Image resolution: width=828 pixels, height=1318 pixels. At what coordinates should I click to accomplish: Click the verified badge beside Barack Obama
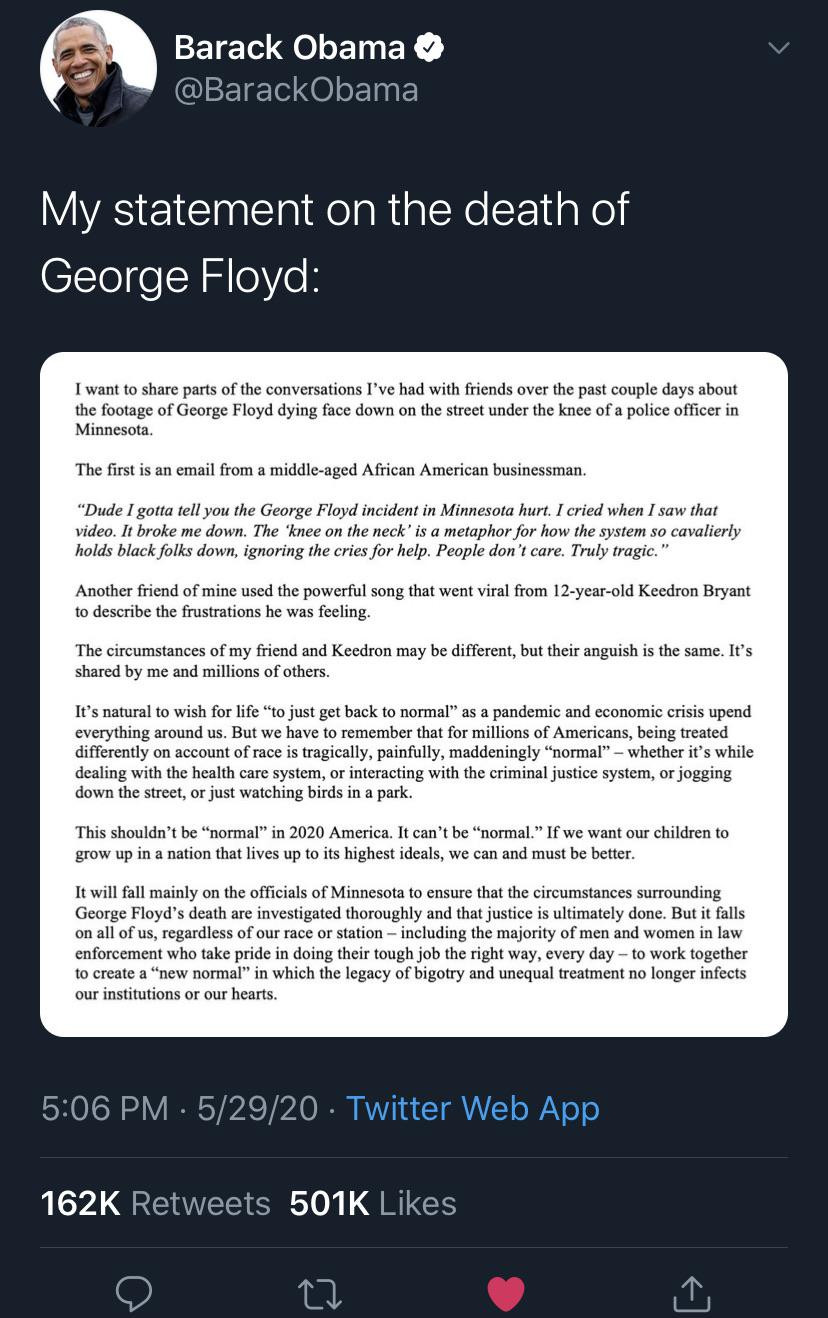click(x=430, y=47)
